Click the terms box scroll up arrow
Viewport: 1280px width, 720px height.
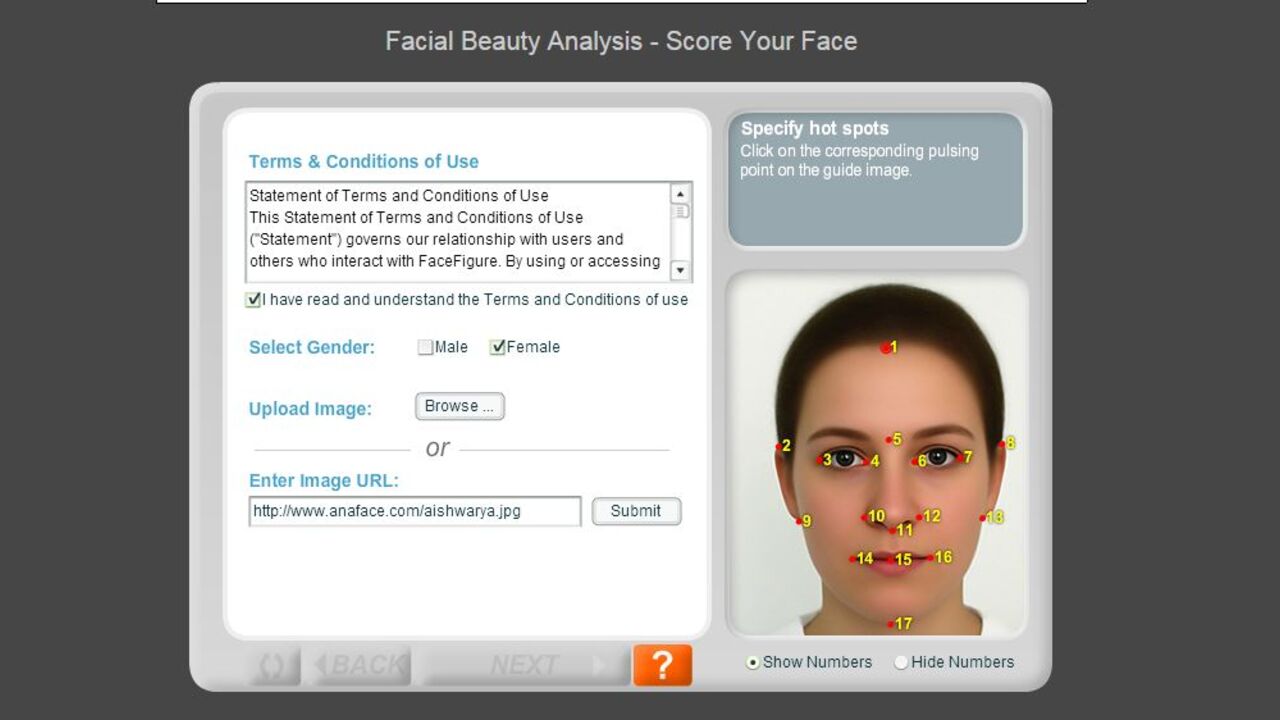tap(680, 195)
